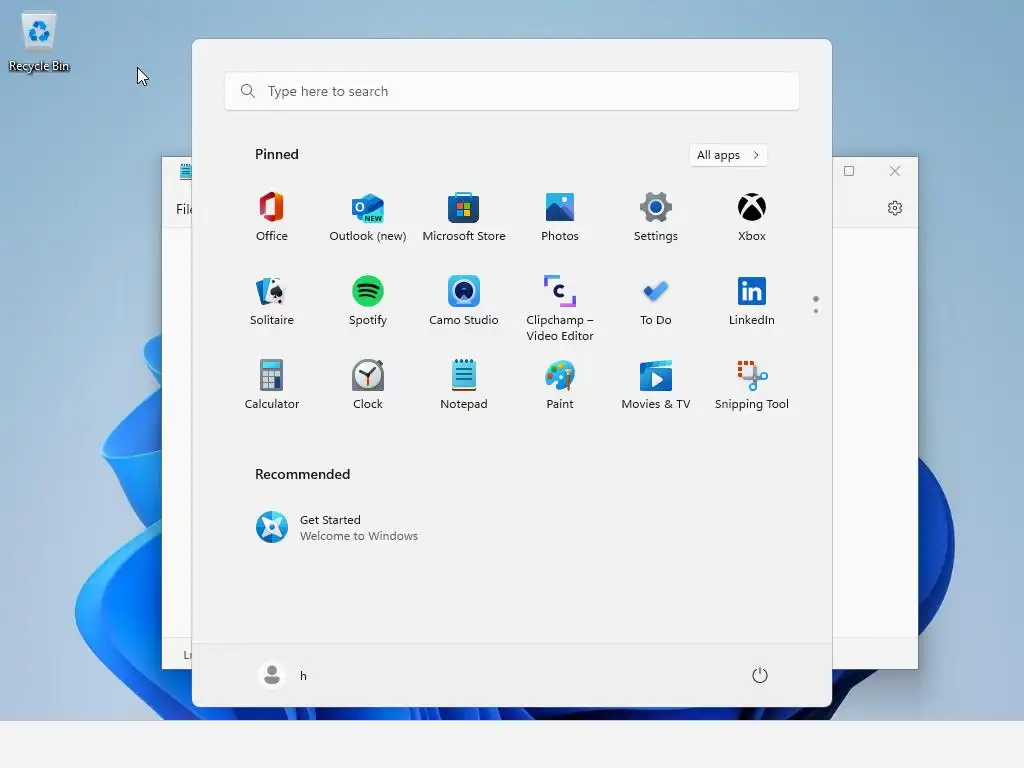Screen dimensions: 1024x768
Task: Open Get Started welcome app
Action: tap(336, 527)
